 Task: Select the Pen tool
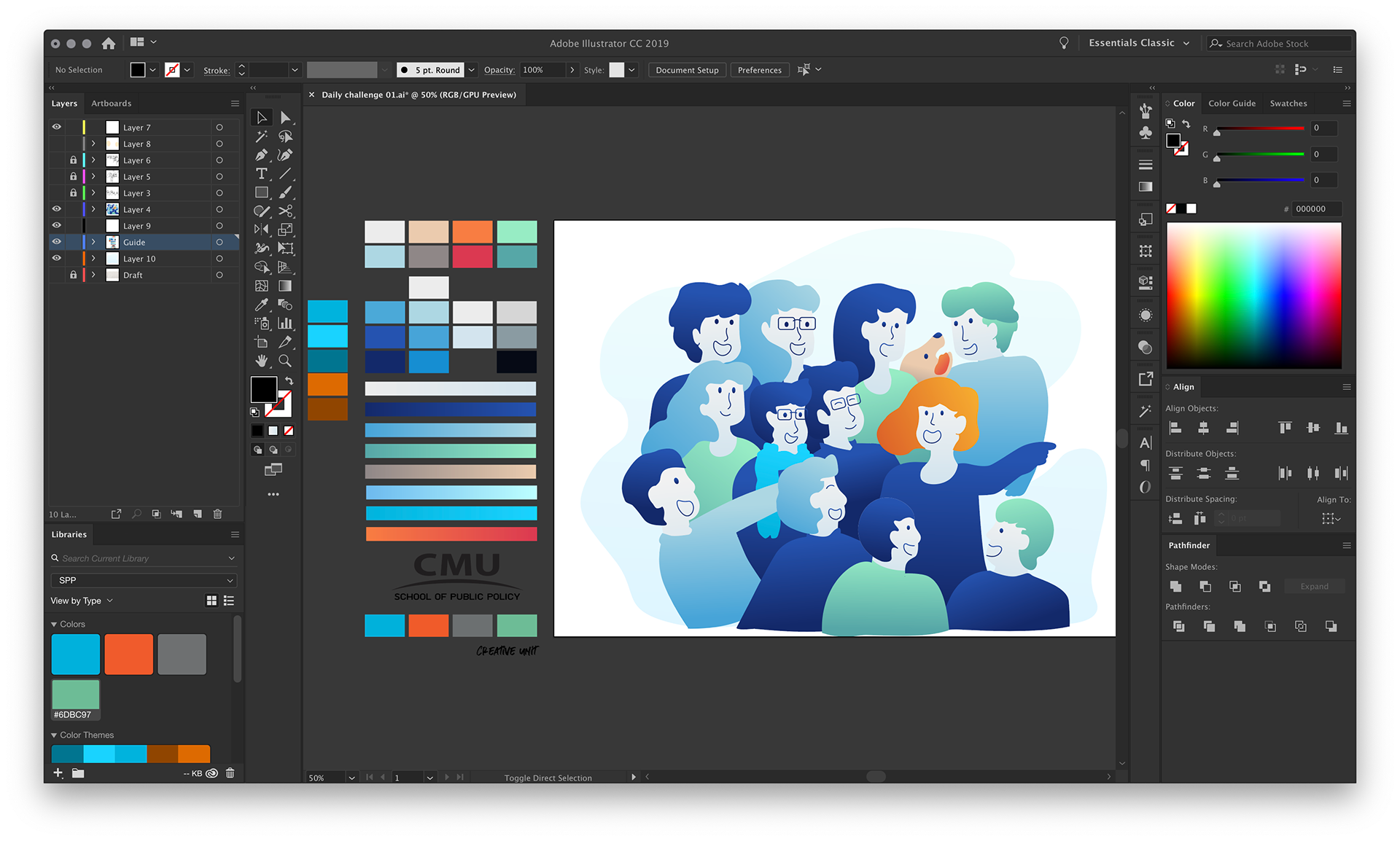pos(261,155)
